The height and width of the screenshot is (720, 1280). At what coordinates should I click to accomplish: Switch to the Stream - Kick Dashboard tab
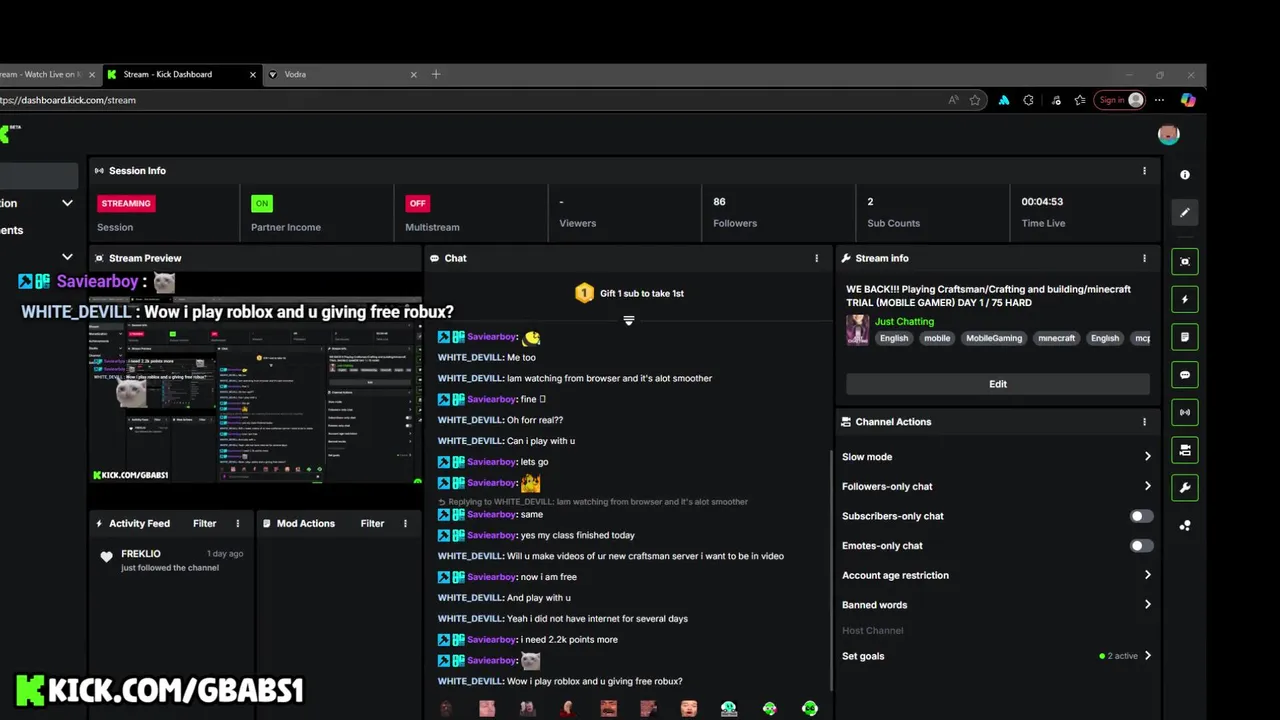(182, 74)
